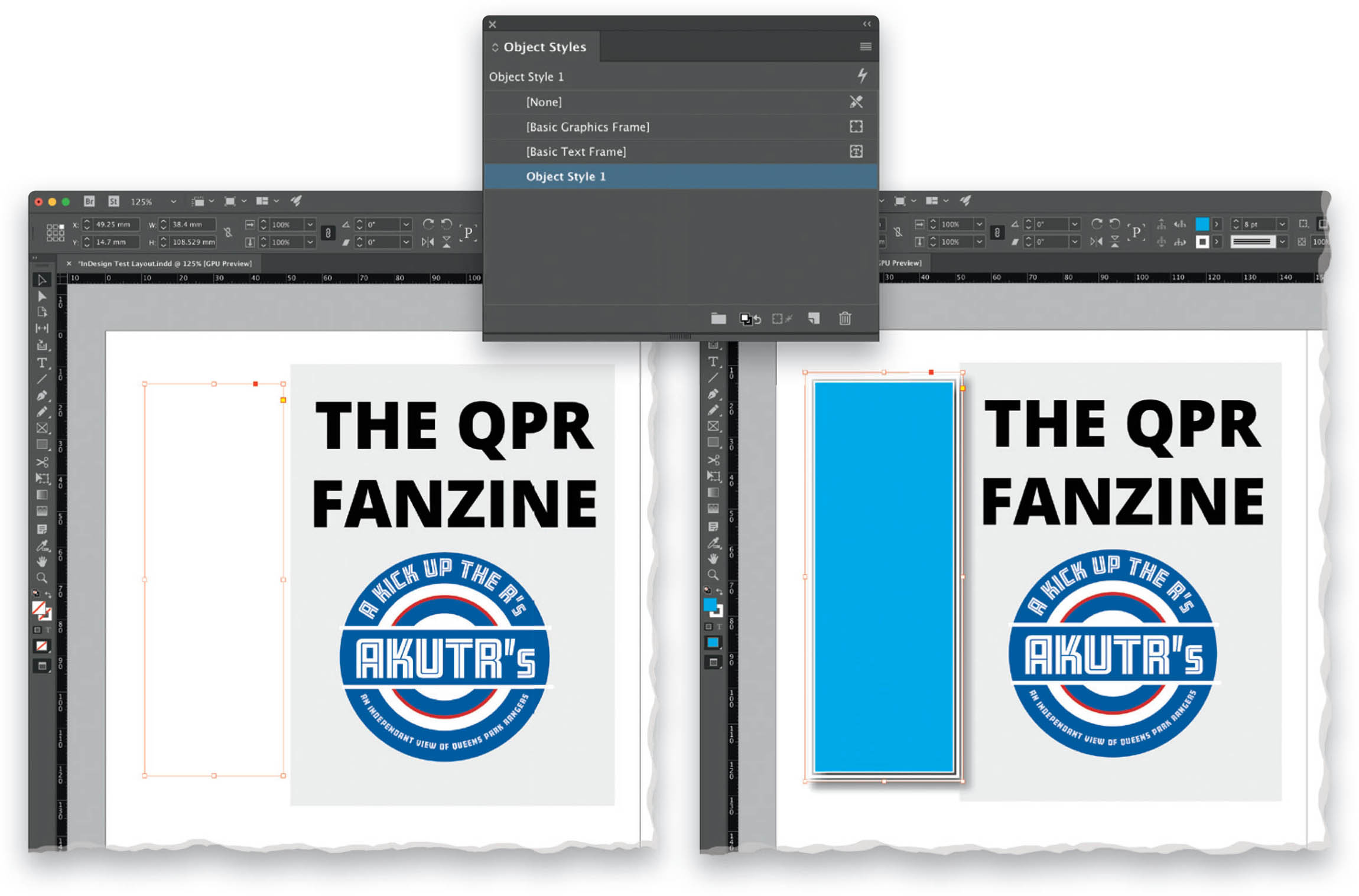1359x896 pixels.
Task: Open the Object Styles panel menu
Action: tap(865, 47)
